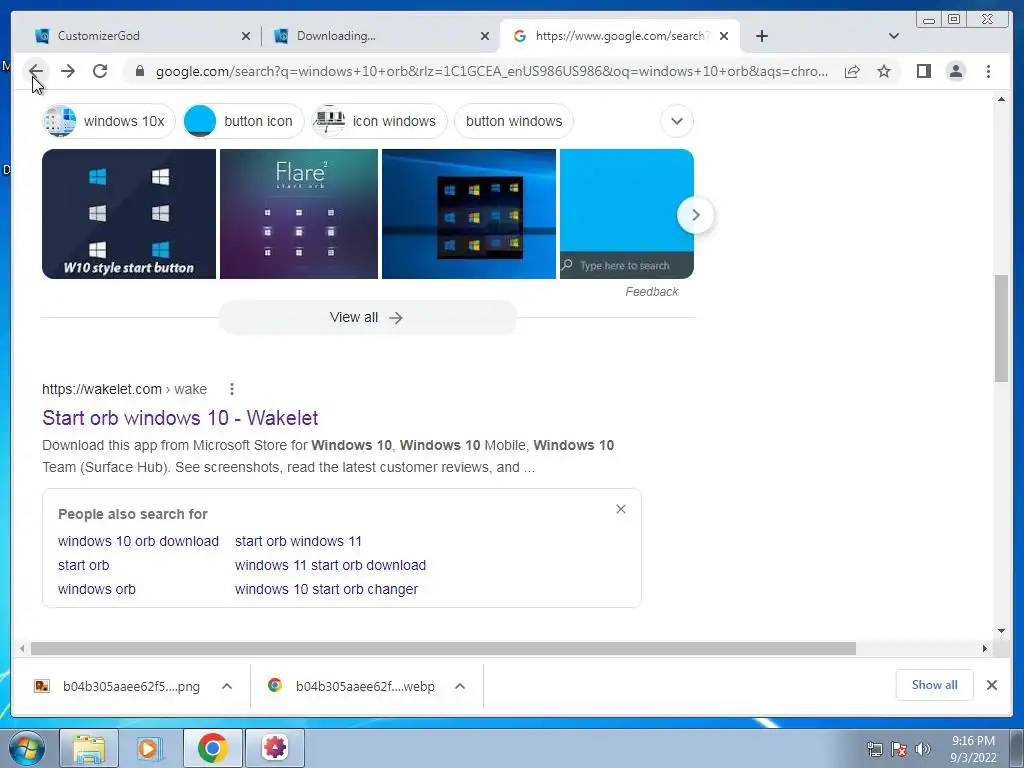Toggle the Chrome side panel
This screenshot has height=768, width=1024.
tap(923, 71)
